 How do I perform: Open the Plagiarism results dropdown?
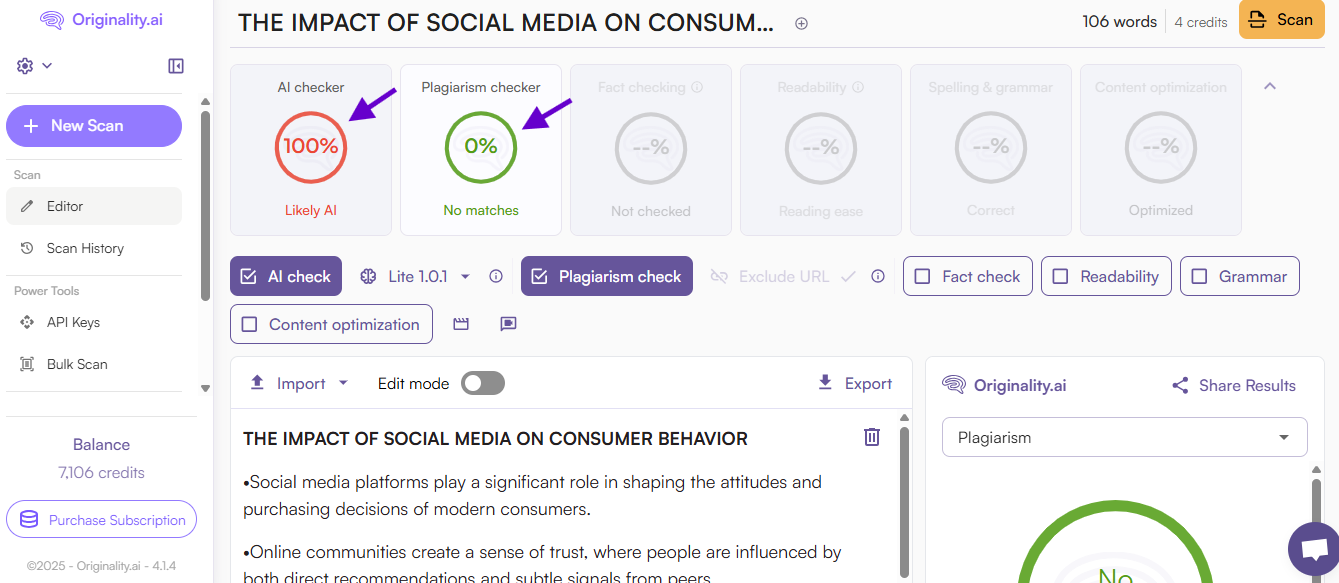point(1125,437)
